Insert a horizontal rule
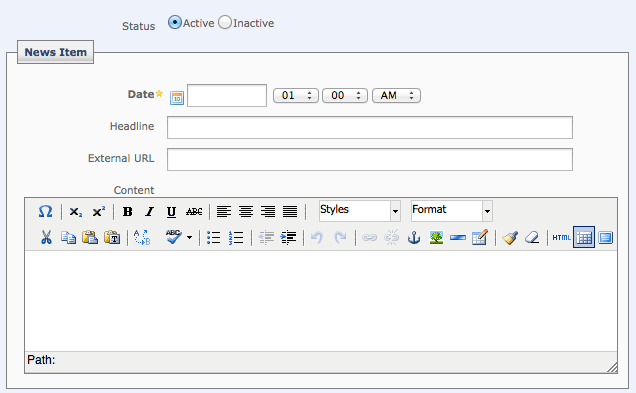Screen dimensions: 636x393 pyautogui.click(x=458, y=237)
